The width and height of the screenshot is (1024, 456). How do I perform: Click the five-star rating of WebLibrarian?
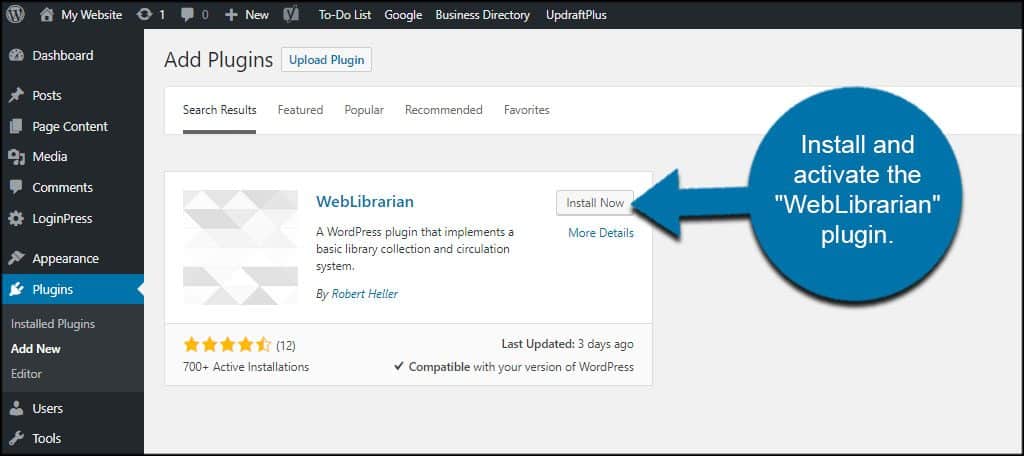[x=227, y=344]
